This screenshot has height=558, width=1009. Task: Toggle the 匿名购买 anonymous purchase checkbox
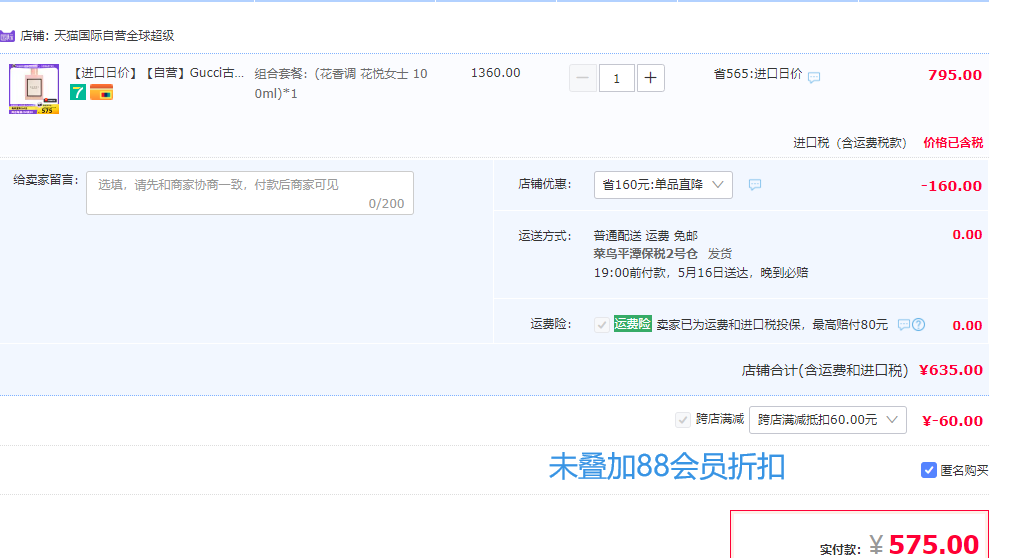coord(929,470)
